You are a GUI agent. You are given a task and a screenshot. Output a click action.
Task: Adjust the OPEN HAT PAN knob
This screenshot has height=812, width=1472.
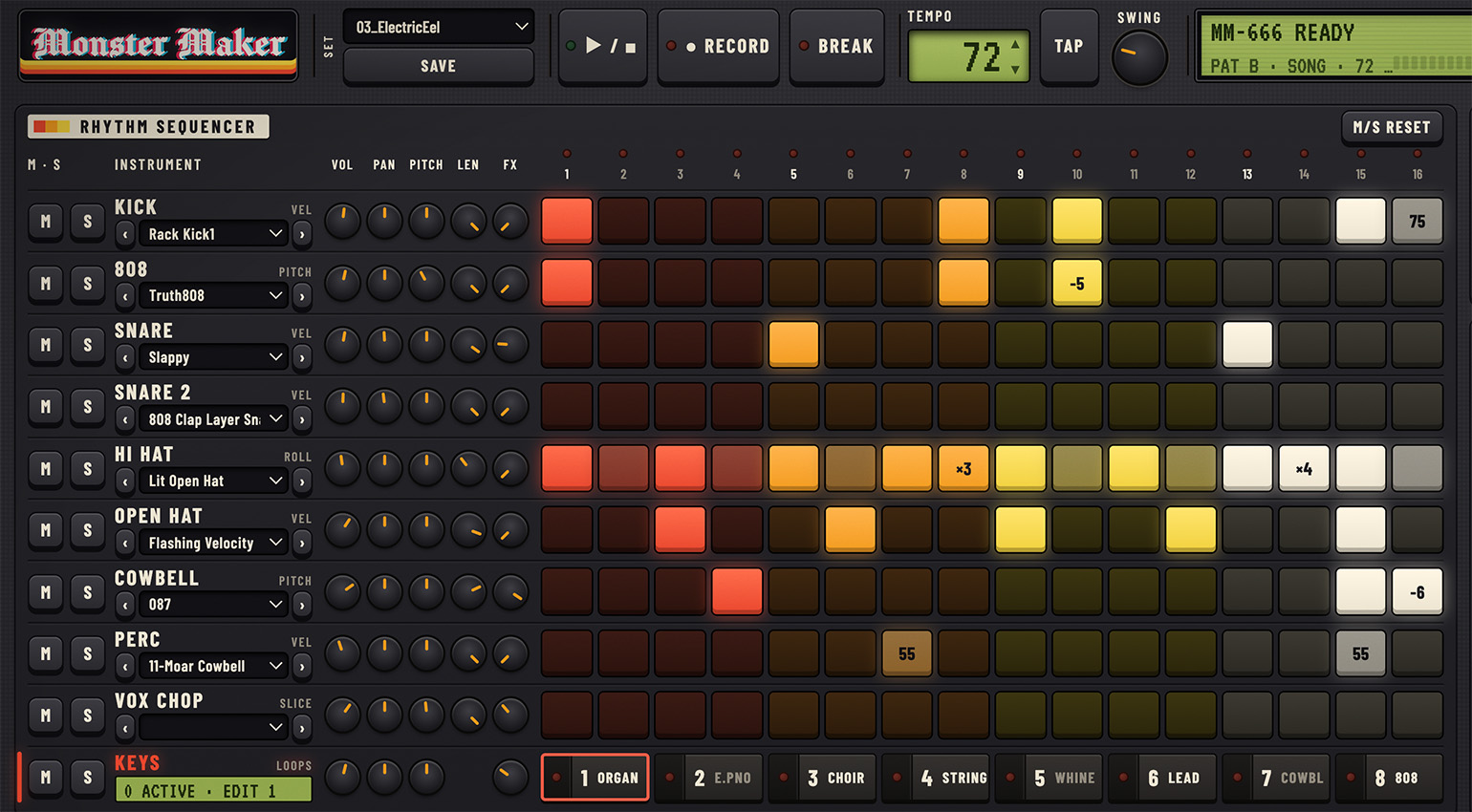pyautogui.click(x=384, y=530)
